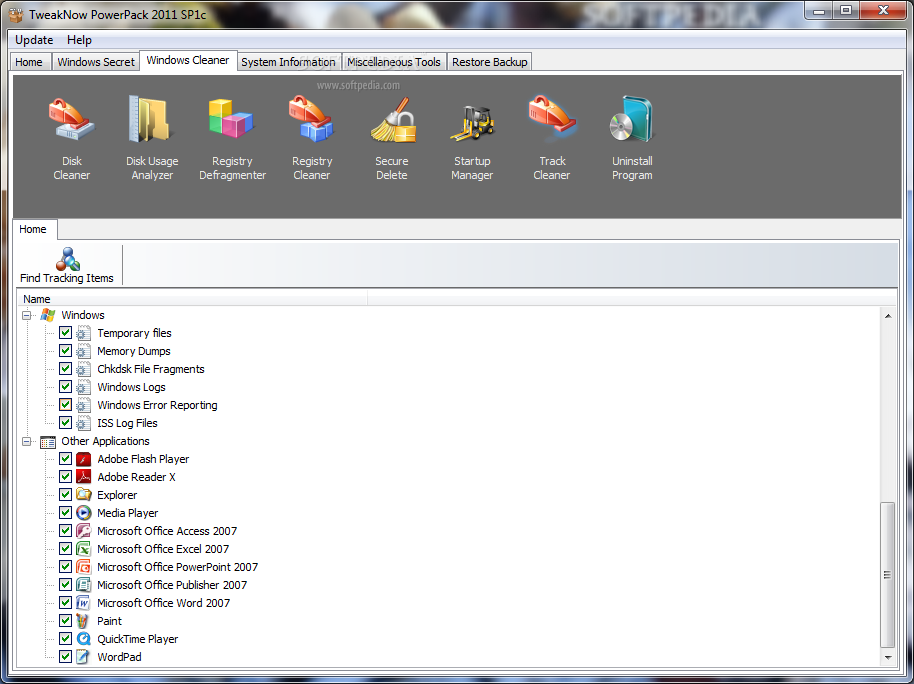Click the Publisher 2007 icon
The width and height of the screenshot is (914, 684).
(x=84, y=585)
